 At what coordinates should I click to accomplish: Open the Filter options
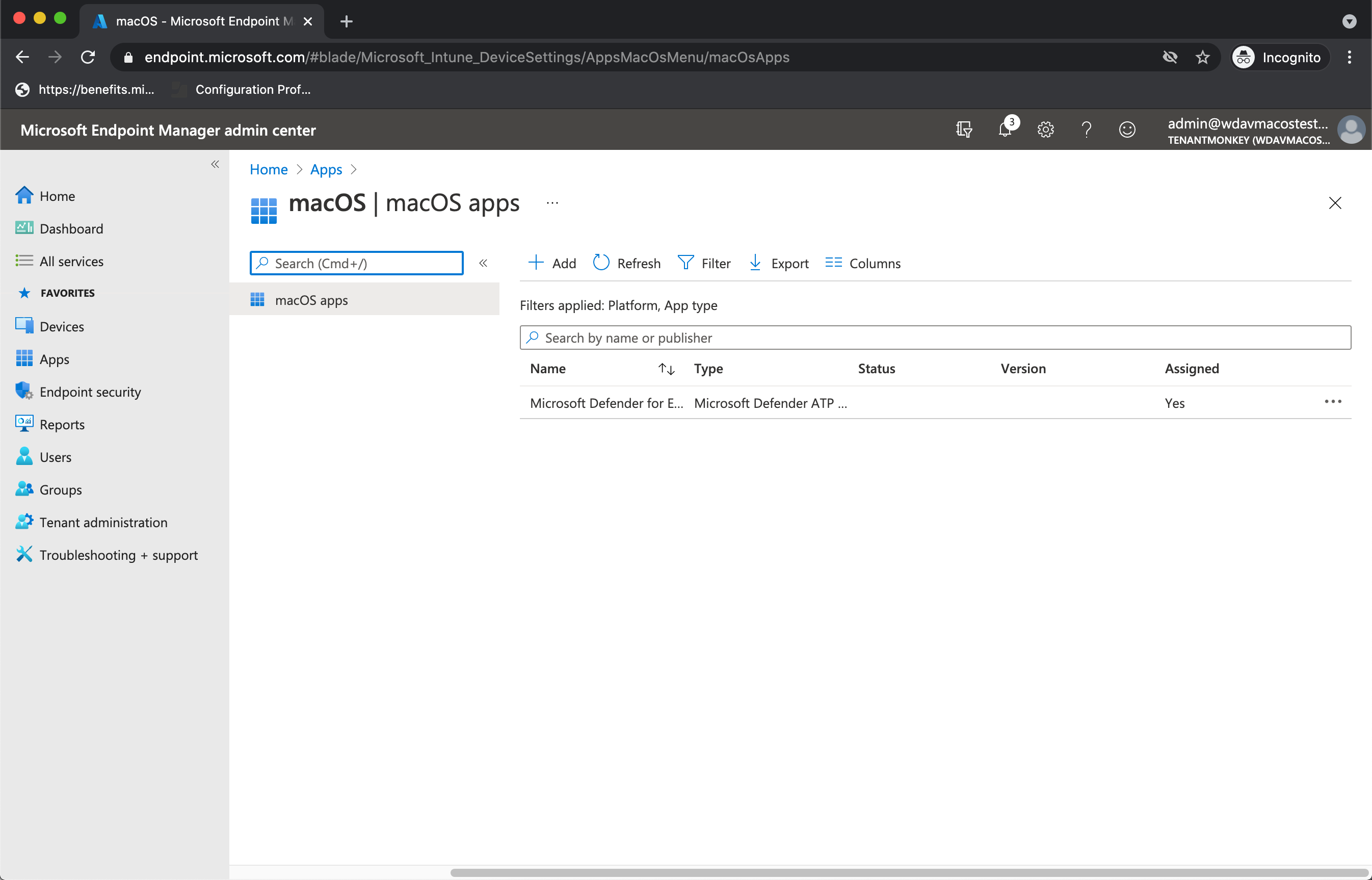pos(704,264)
